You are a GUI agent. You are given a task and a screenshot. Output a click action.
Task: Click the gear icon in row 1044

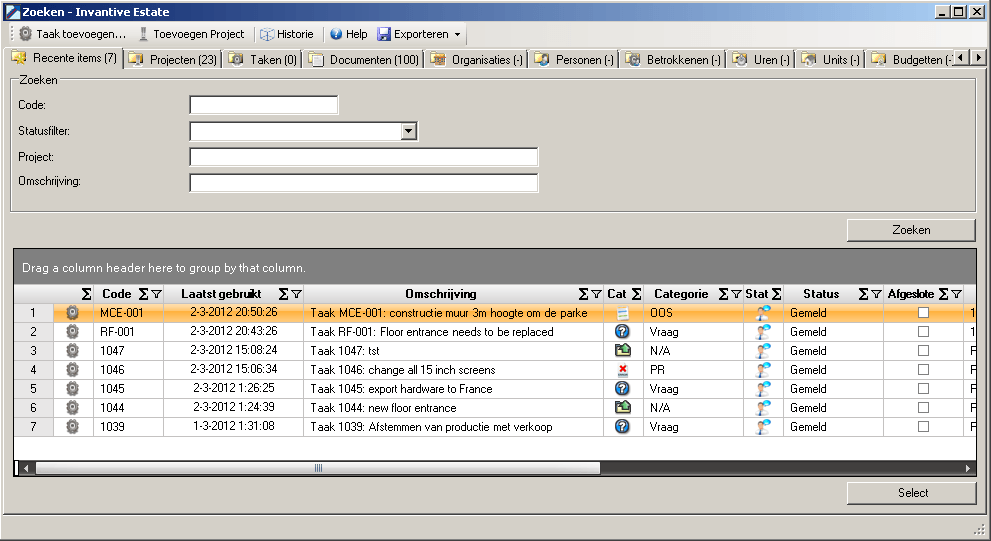pos(73,407)
